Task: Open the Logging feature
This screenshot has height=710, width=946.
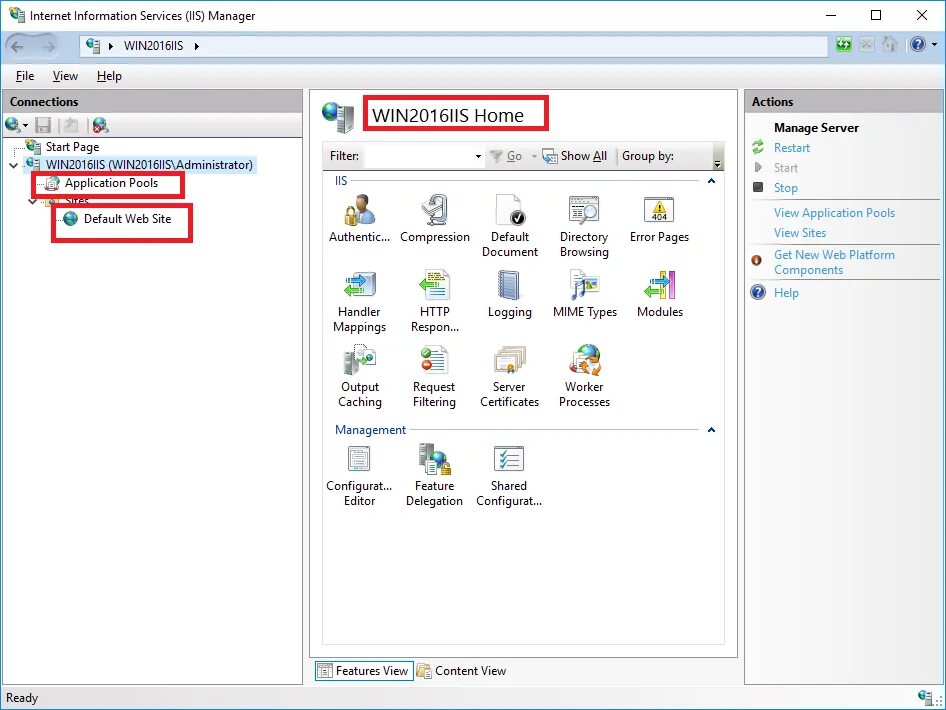Action: coord(509,293)
